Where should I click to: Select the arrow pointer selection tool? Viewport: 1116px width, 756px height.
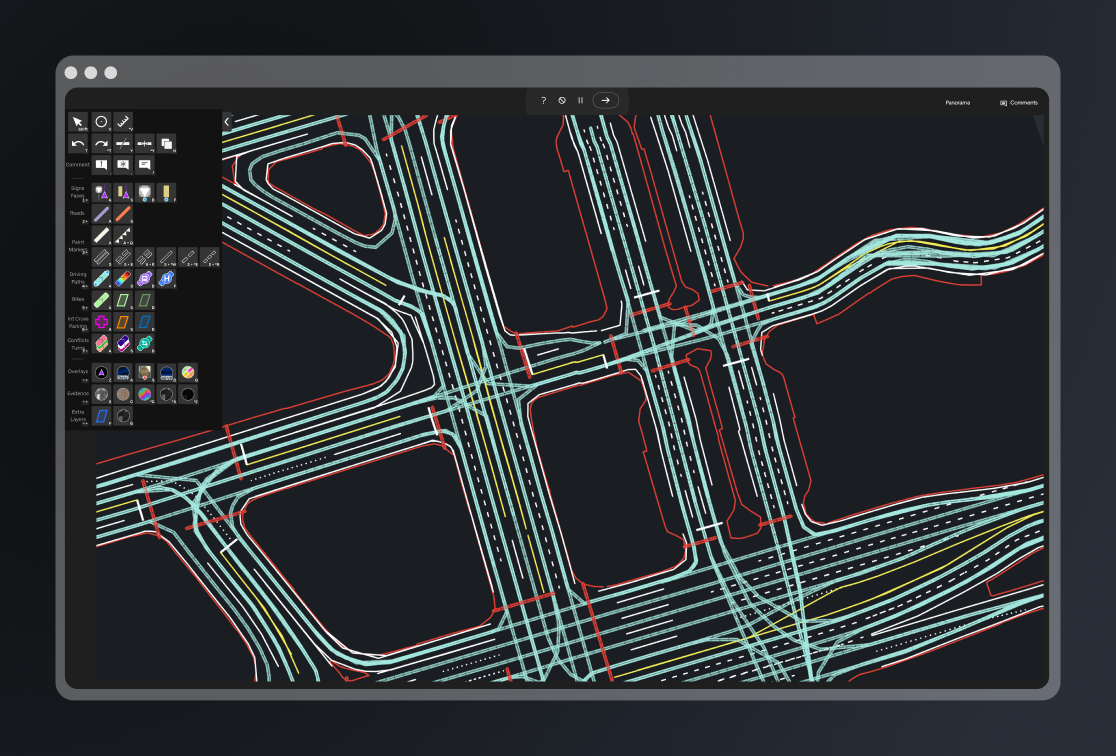pyautogui.click(x=78, y=122)
